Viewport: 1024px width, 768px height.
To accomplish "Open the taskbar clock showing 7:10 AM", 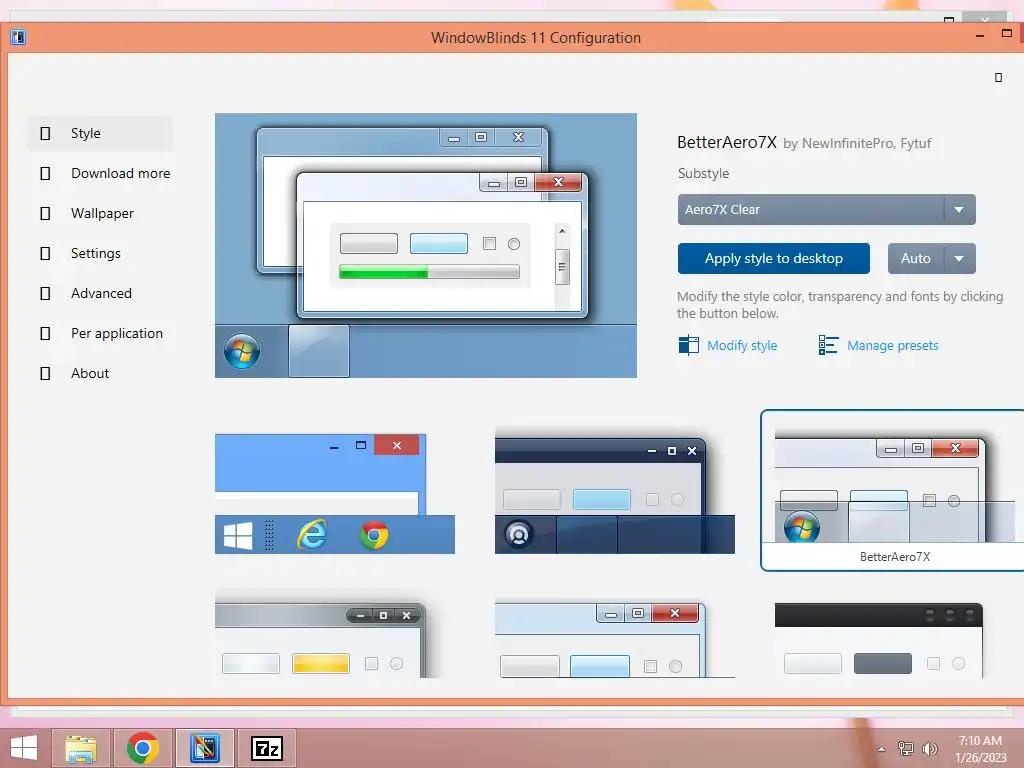I will pyautogui.click(x=980, y=748).
